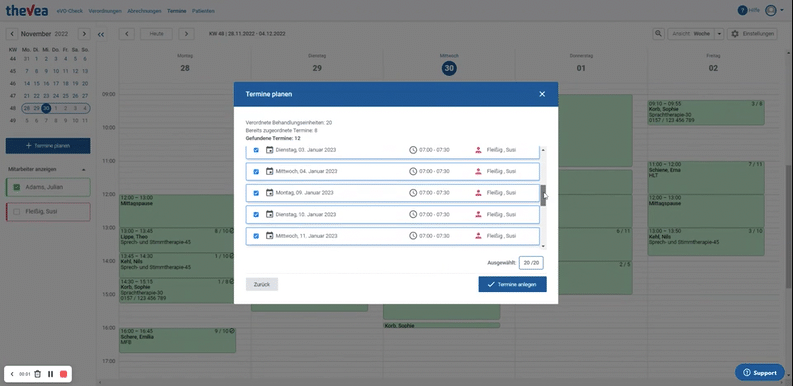The width and height of the screenshot is (793, 386).
Task: Go to previous week in calendar toolbar
Action: point(126,34)
